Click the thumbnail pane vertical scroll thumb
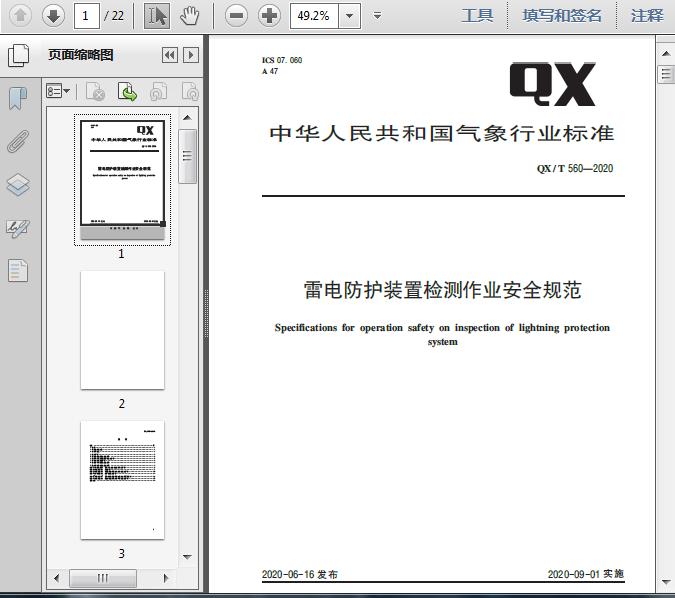The width and height of the screenshot is (675, 598). coord(187,156)
